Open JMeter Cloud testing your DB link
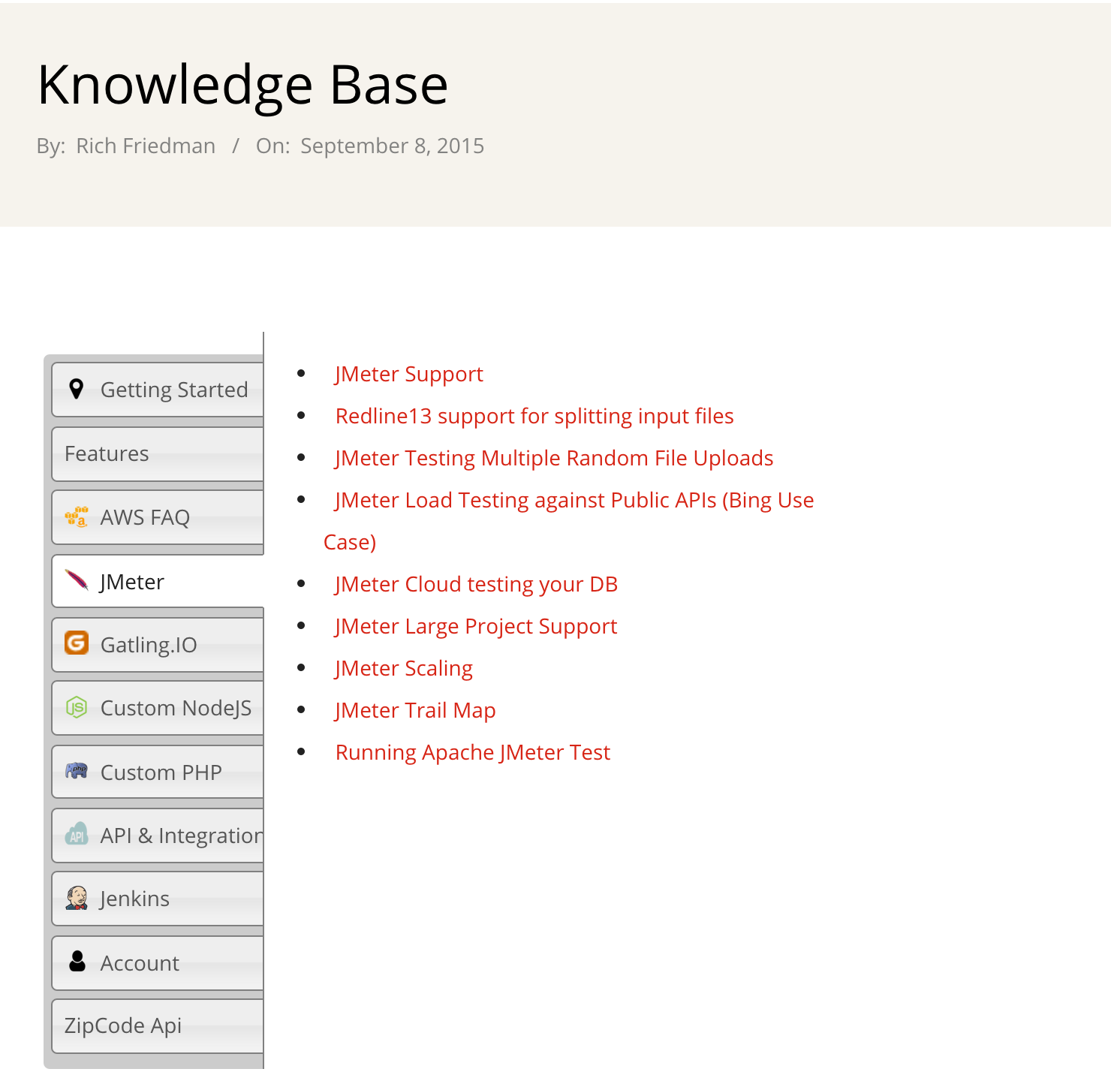 pyautogui.click(x=476, y=584)
